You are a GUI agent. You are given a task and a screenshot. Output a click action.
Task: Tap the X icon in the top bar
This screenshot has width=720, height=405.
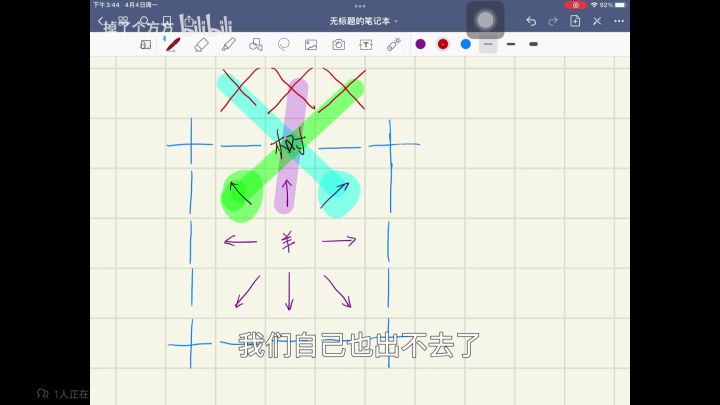click(x=597, y=21)
